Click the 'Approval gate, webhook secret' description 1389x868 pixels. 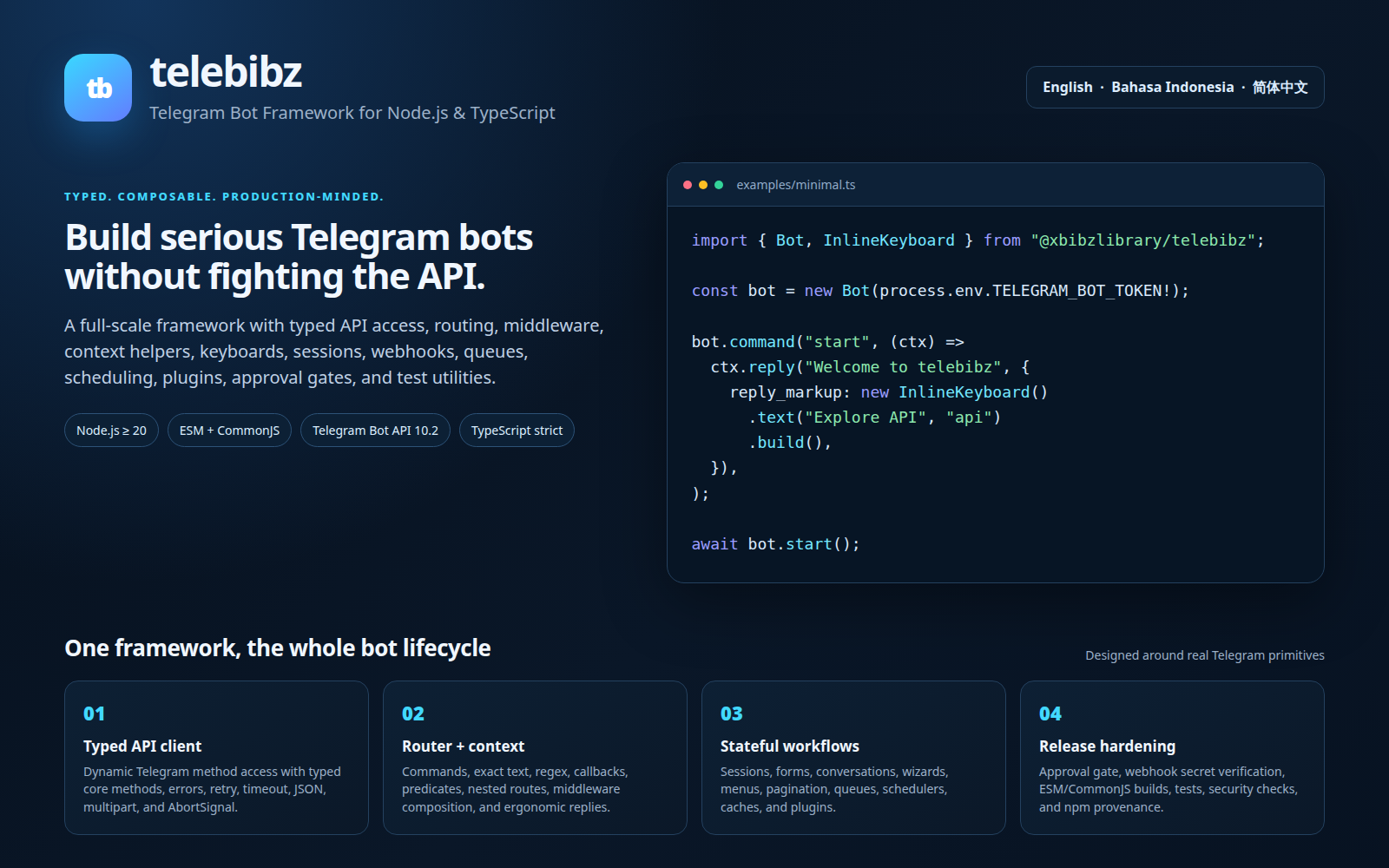(1168, 789)
